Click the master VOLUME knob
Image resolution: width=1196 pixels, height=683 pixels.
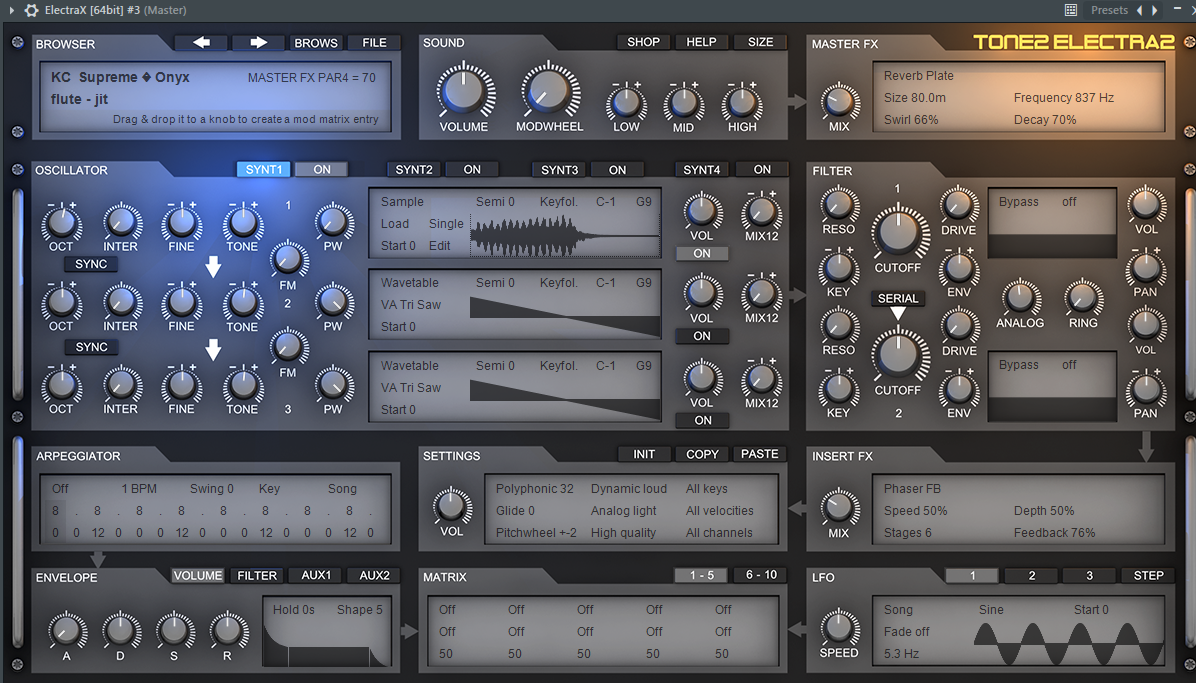[x=465, y=91]
